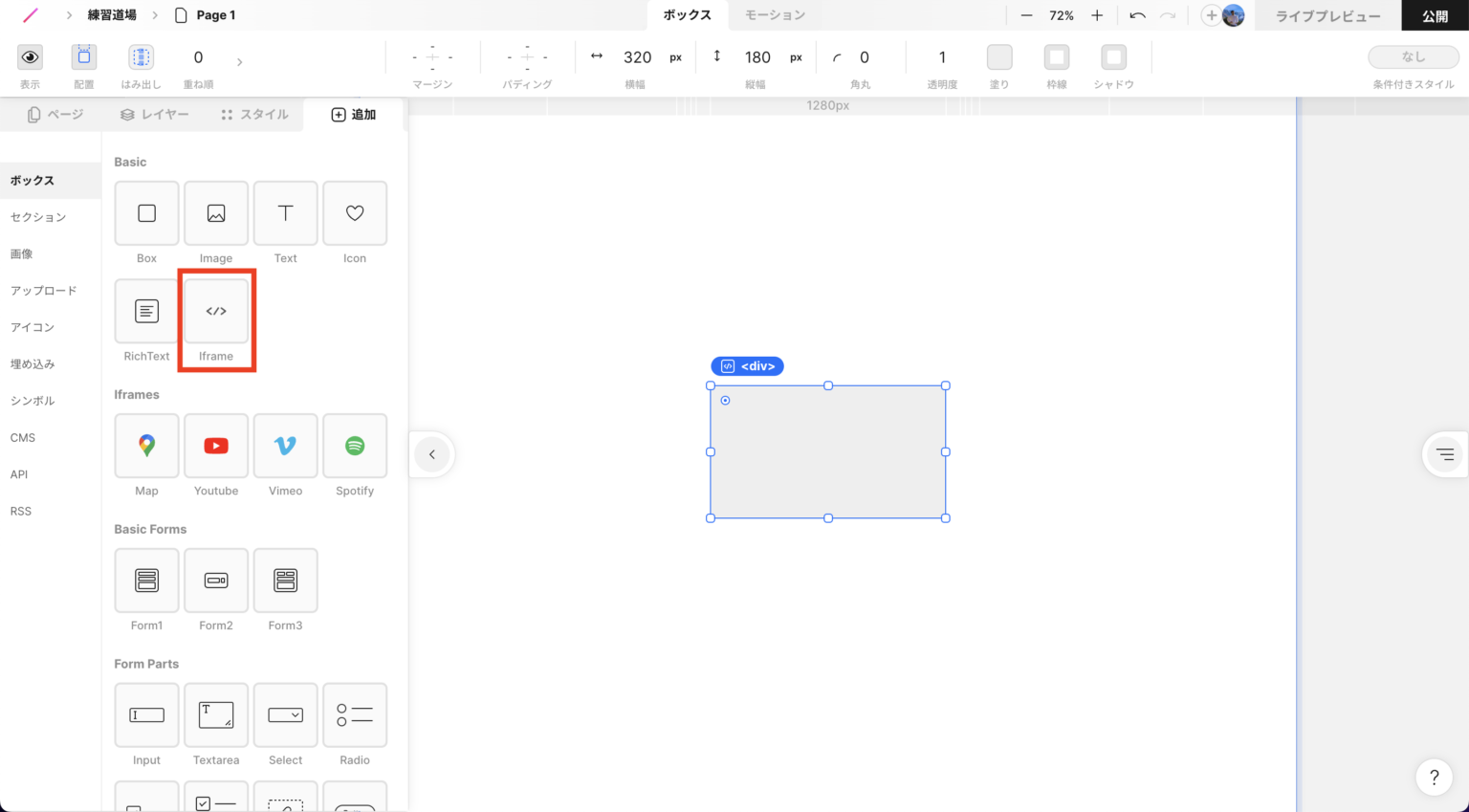Add a RichText element
1469x812 pixels.
[146, 312]
